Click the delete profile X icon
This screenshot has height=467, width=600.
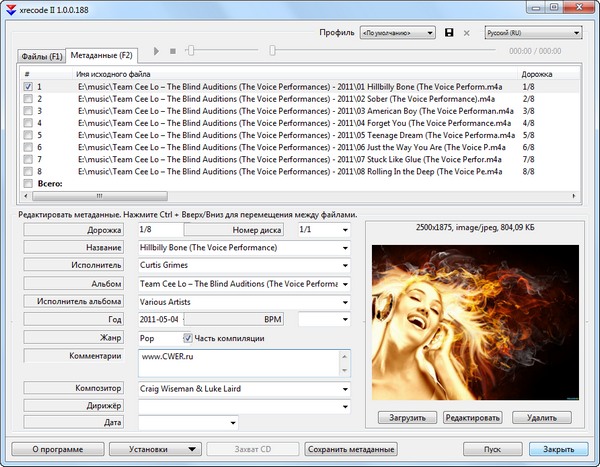point(466,33)
